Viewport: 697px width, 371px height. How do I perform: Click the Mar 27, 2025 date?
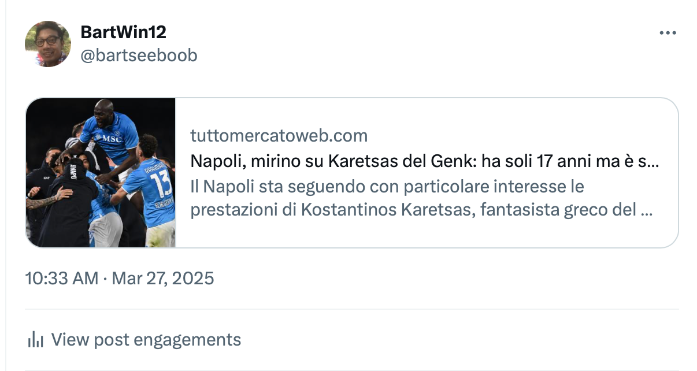click(x=163, y=279)
